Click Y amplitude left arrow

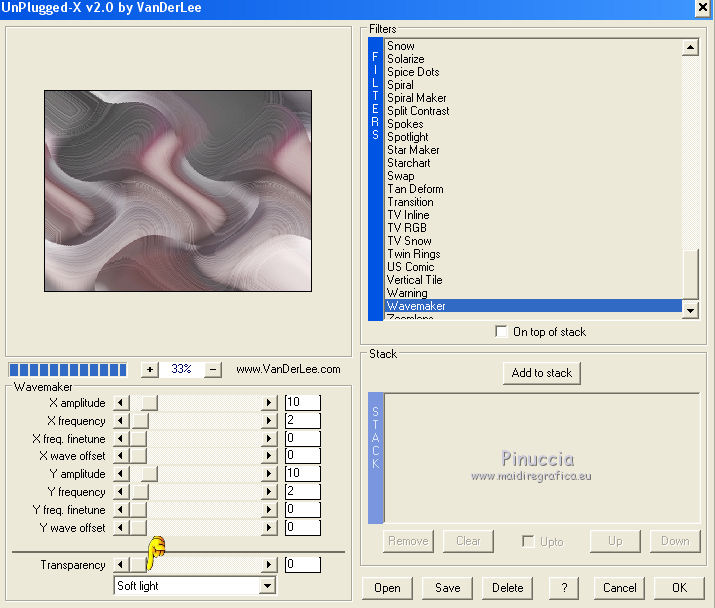[x=121, y=473]
